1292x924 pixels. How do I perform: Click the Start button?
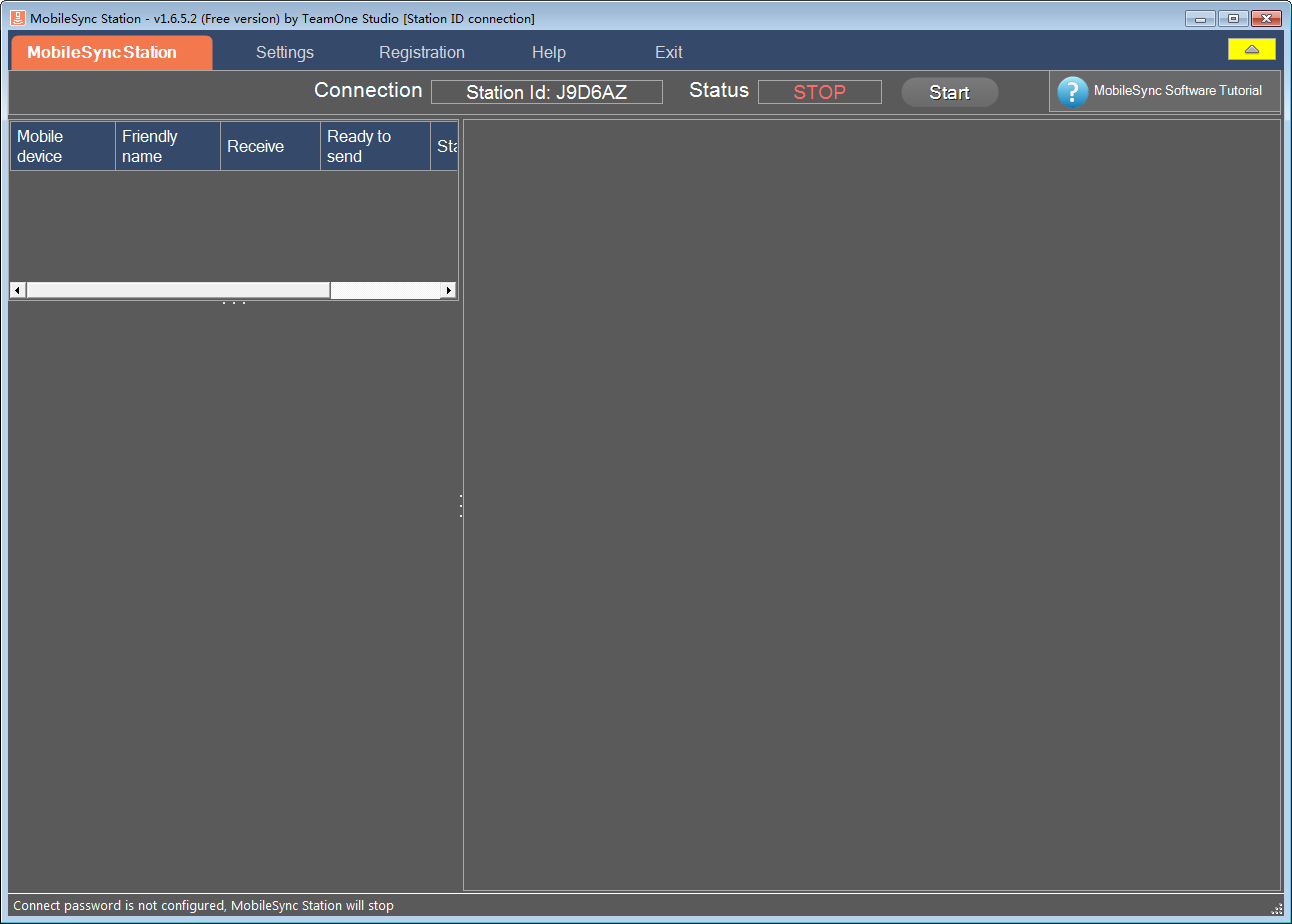click(950, 92)
